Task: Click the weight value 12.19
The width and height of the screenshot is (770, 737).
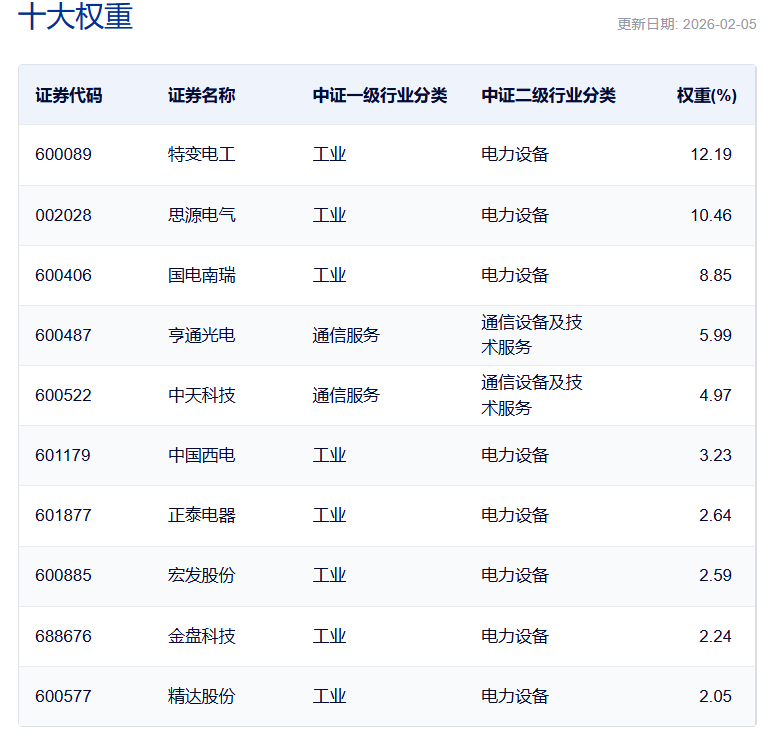Action: [x=711, y=154]
